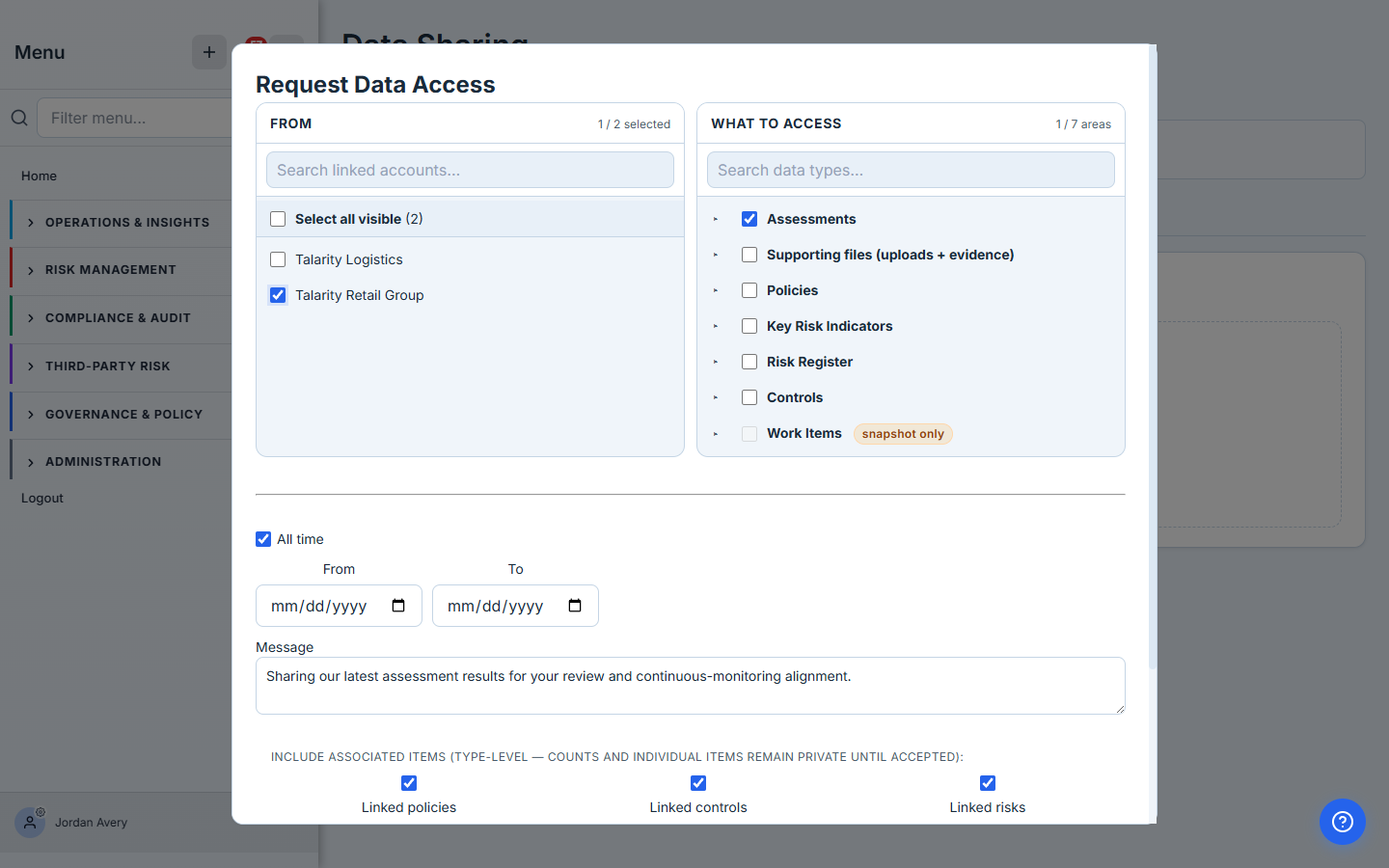
Task: Expand the Work Items row arrow
Action: (716, 434)
